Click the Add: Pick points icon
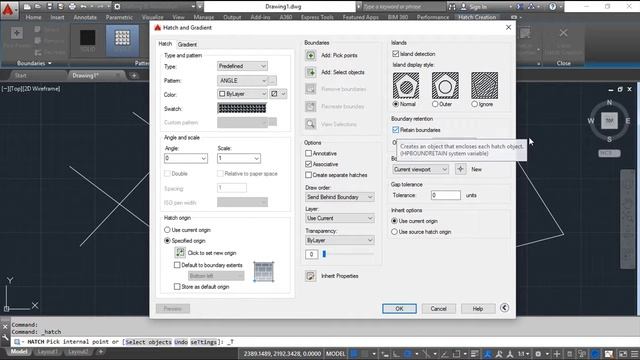This screenshot has width=640, height=360. (x=311, y=55)
